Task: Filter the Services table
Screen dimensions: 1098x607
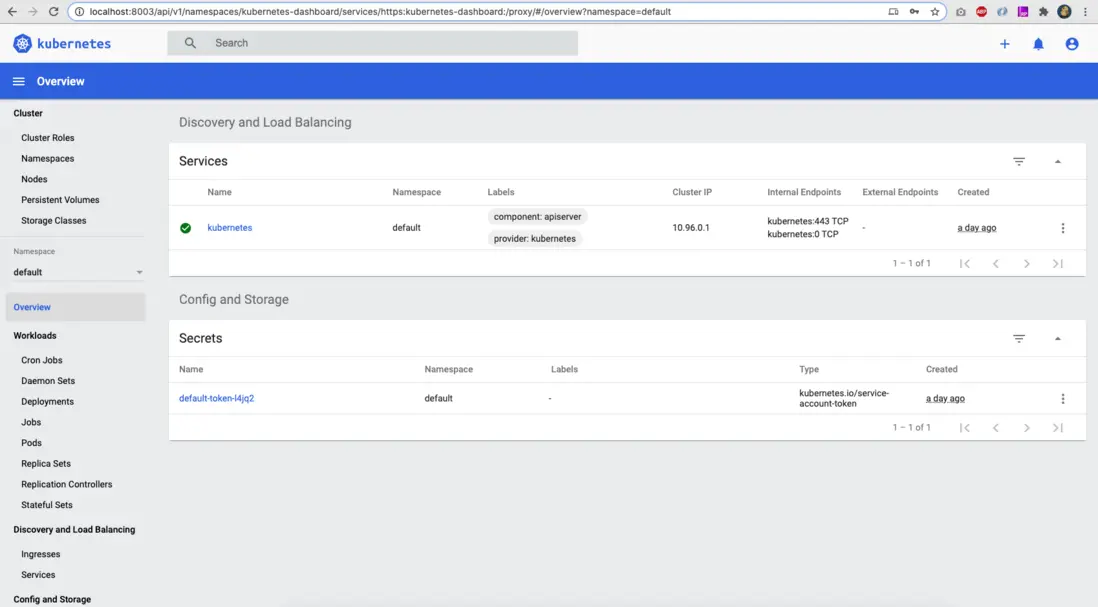Action: tap(1019, 162)
